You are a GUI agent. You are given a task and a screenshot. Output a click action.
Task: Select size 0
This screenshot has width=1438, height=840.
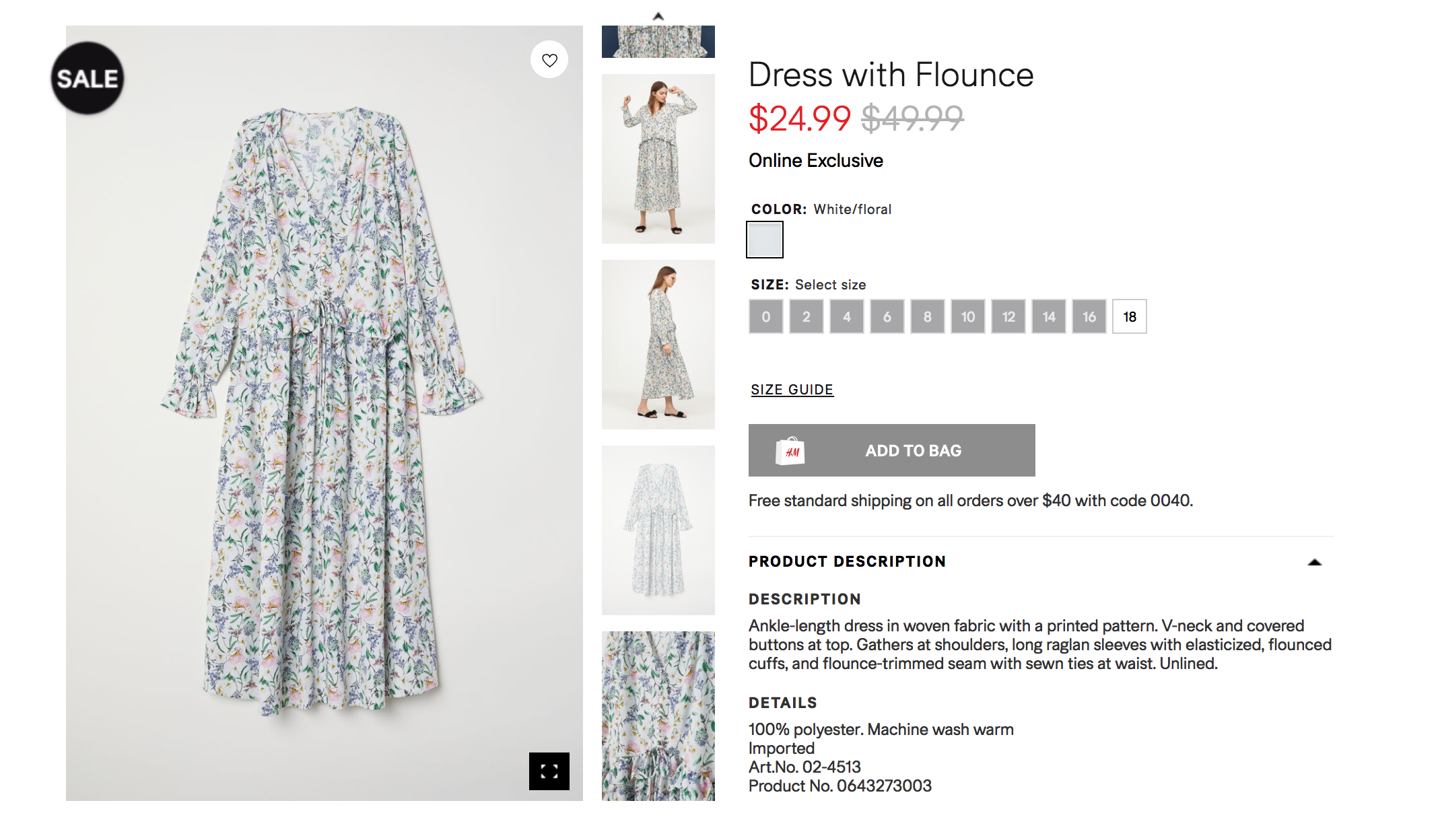point(765,316)
